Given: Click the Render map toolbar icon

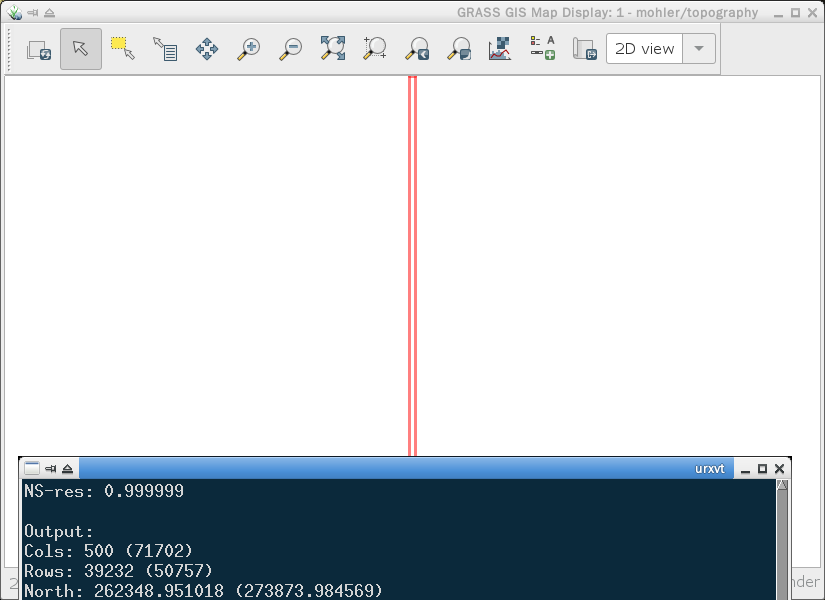Looking at the screenshot, I should point(39,49).
